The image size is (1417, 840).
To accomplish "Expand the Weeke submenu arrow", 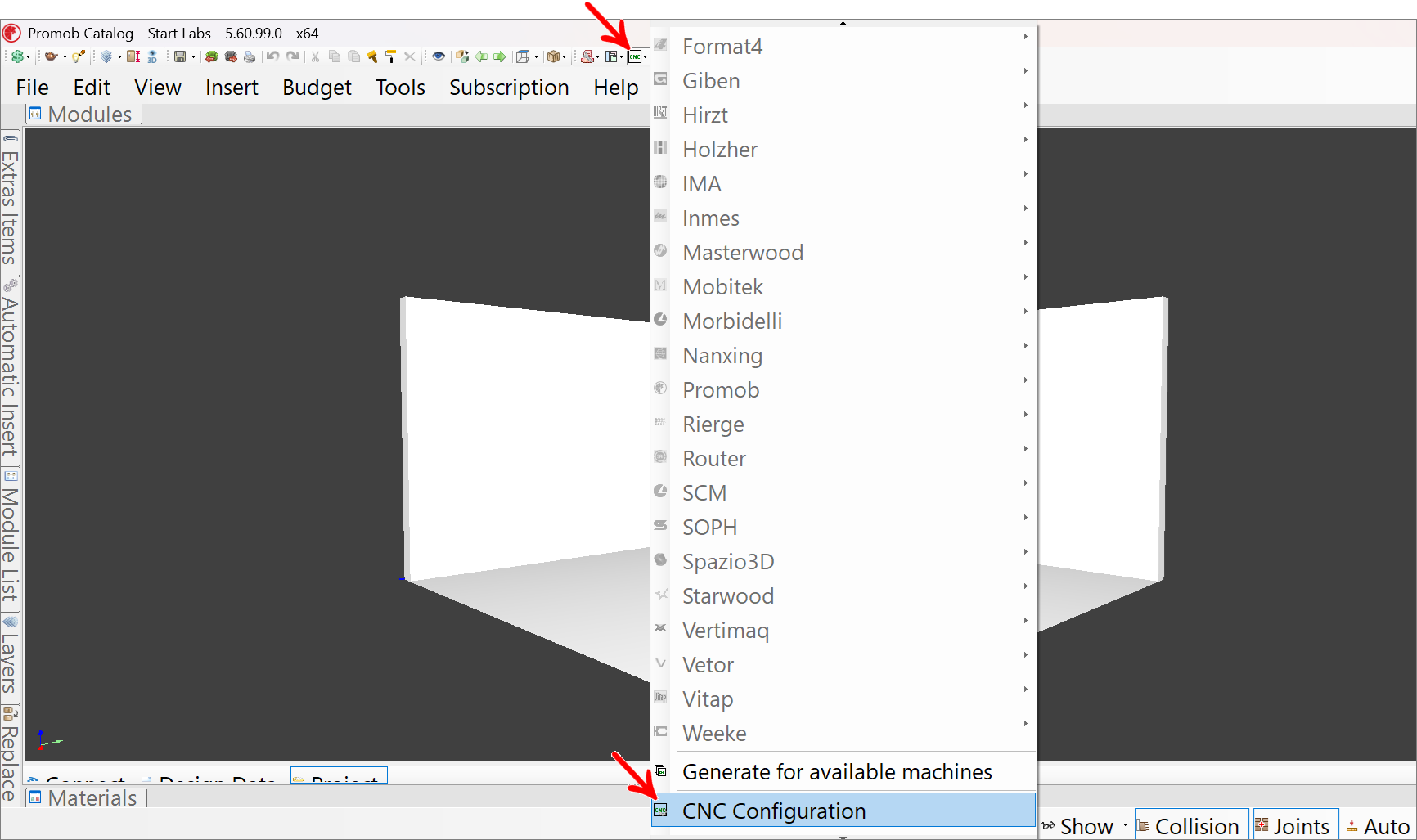I will 1025,724.
